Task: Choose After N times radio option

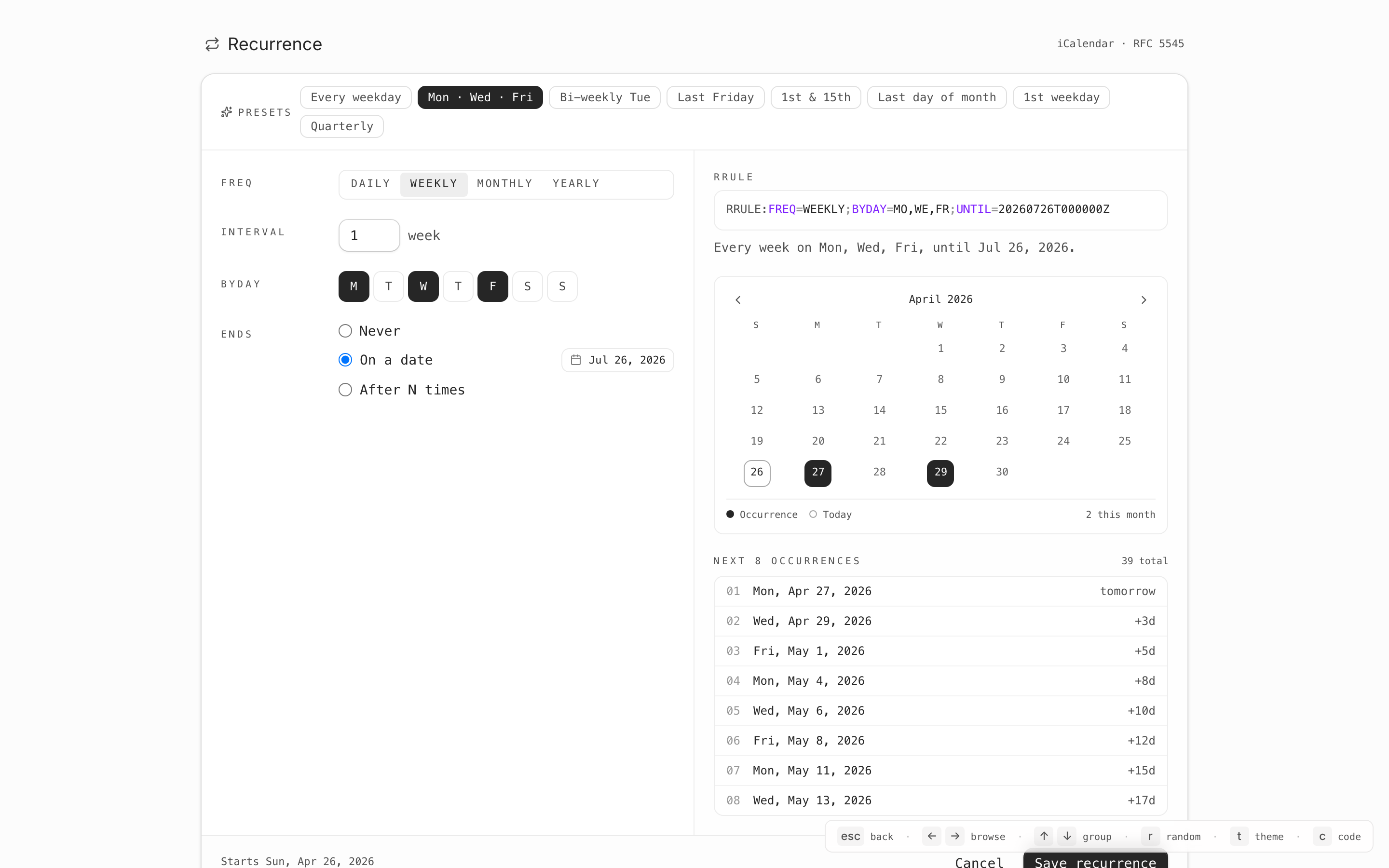Action: pos(345,390)
